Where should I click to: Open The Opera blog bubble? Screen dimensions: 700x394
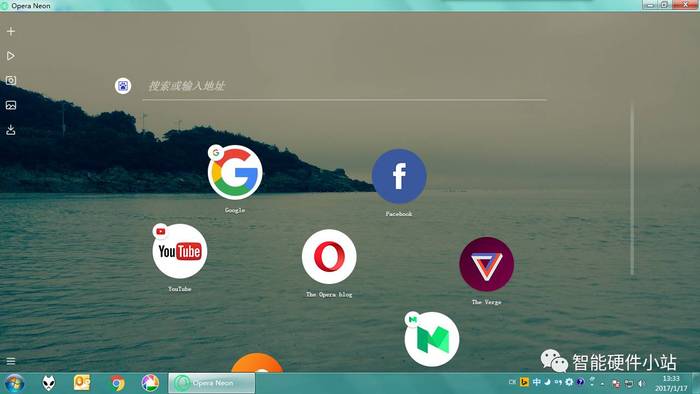tap(329, 257)
